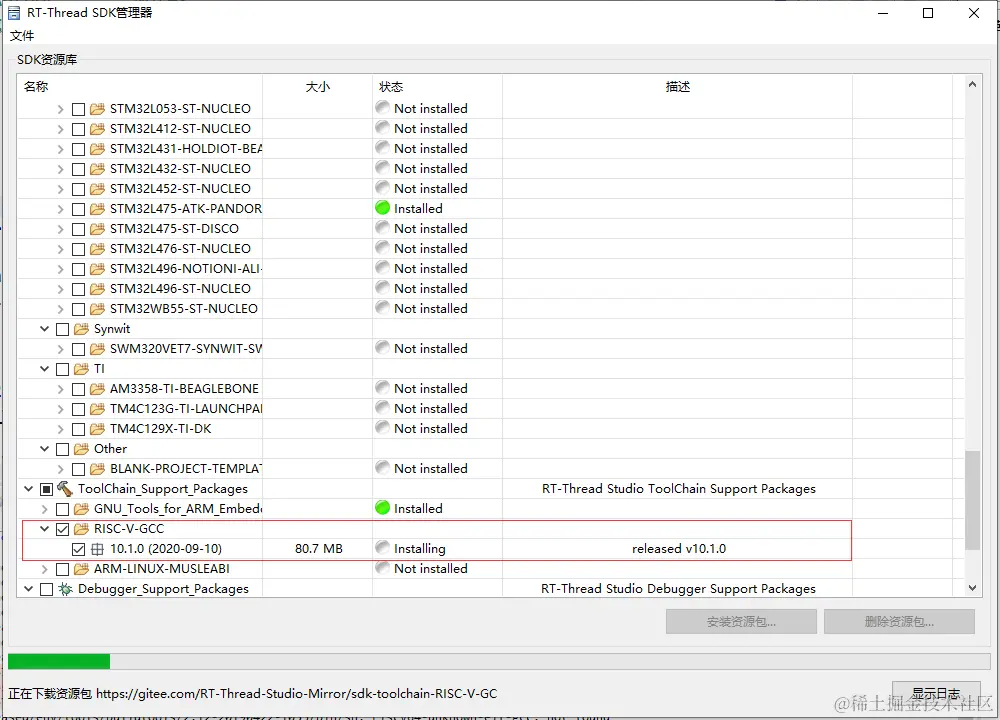Tick the TM4C123G-TI-LAUNCHPAD checkbox

(78, 409)
